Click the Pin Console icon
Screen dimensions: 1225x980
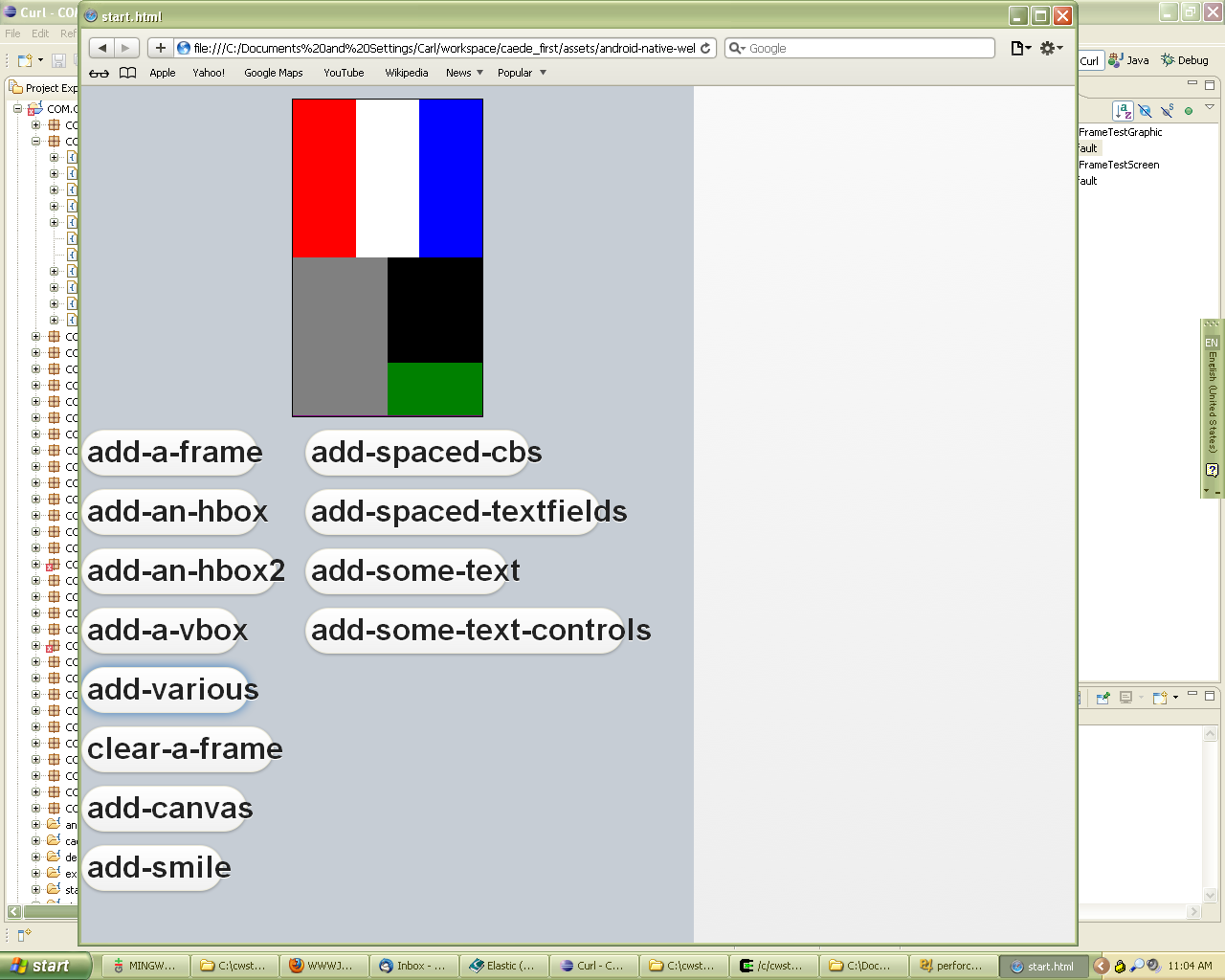[1102, 698]
